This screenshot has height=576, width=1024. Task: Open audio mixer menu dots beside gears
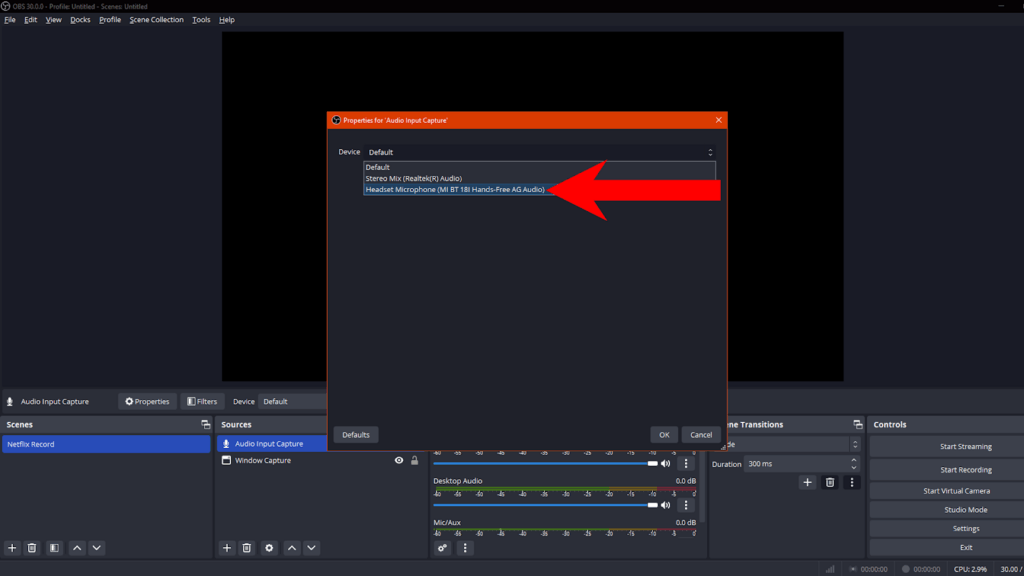[465, 548]
